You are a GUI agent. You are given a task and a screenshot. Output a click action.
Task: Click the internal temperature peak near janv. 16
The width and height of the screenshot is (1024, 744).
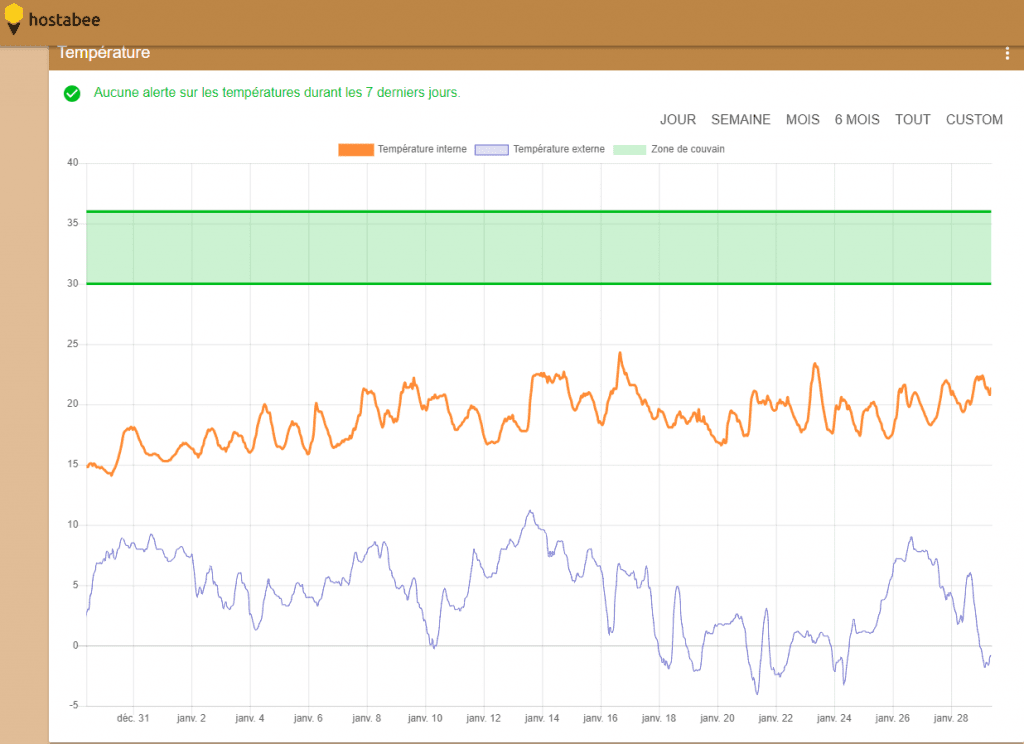coord(620,354)
